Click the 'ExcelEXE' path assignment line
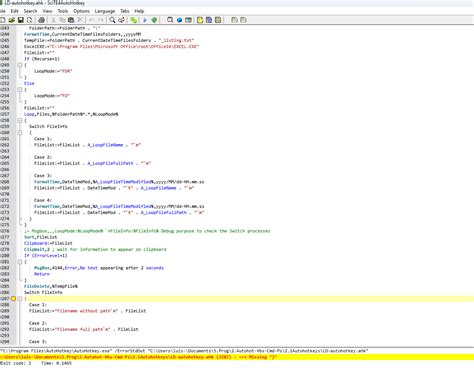 112,47
